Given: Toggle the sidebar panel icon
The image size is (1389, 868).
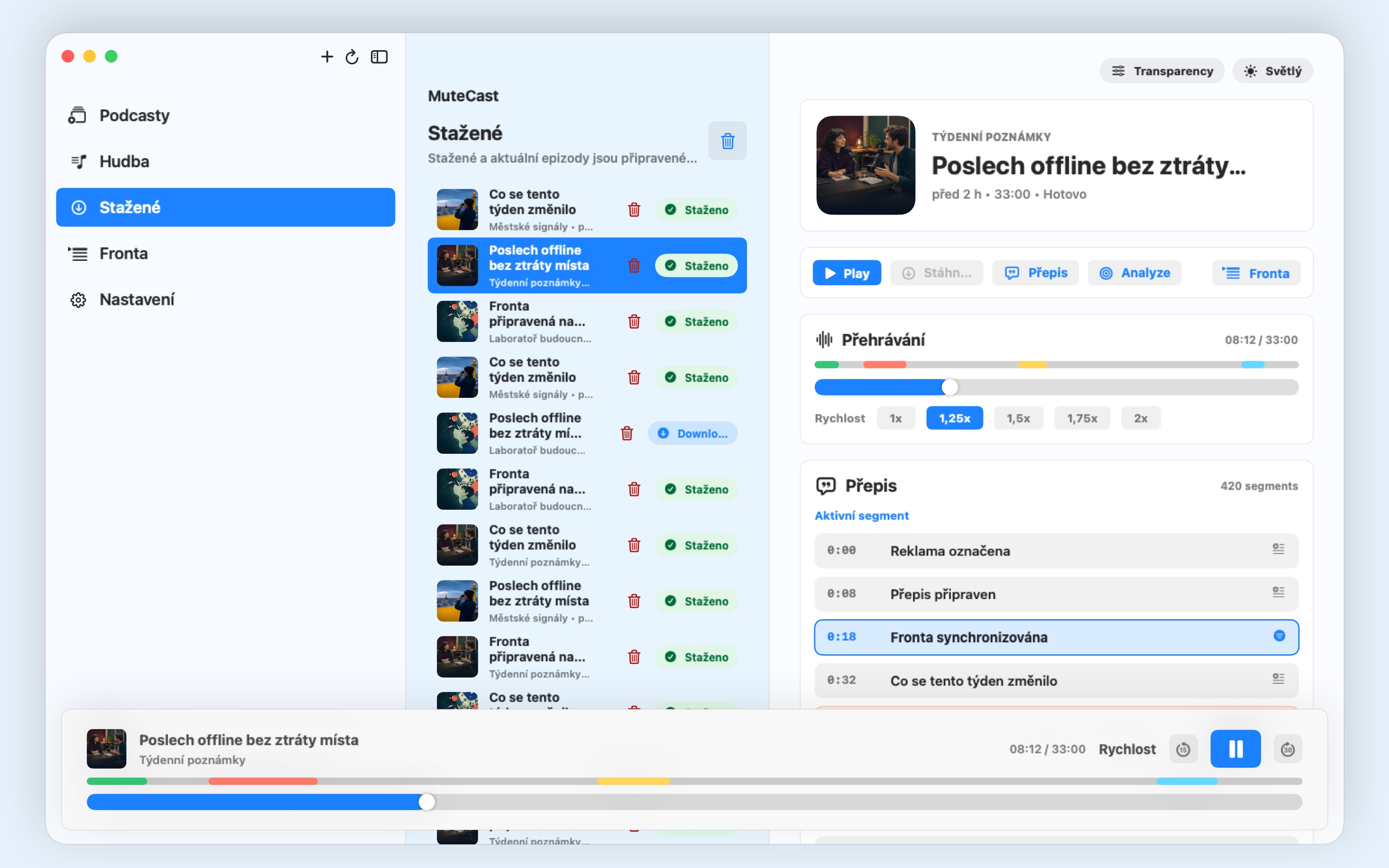Looking at the screenshot, I should point(380,56).
